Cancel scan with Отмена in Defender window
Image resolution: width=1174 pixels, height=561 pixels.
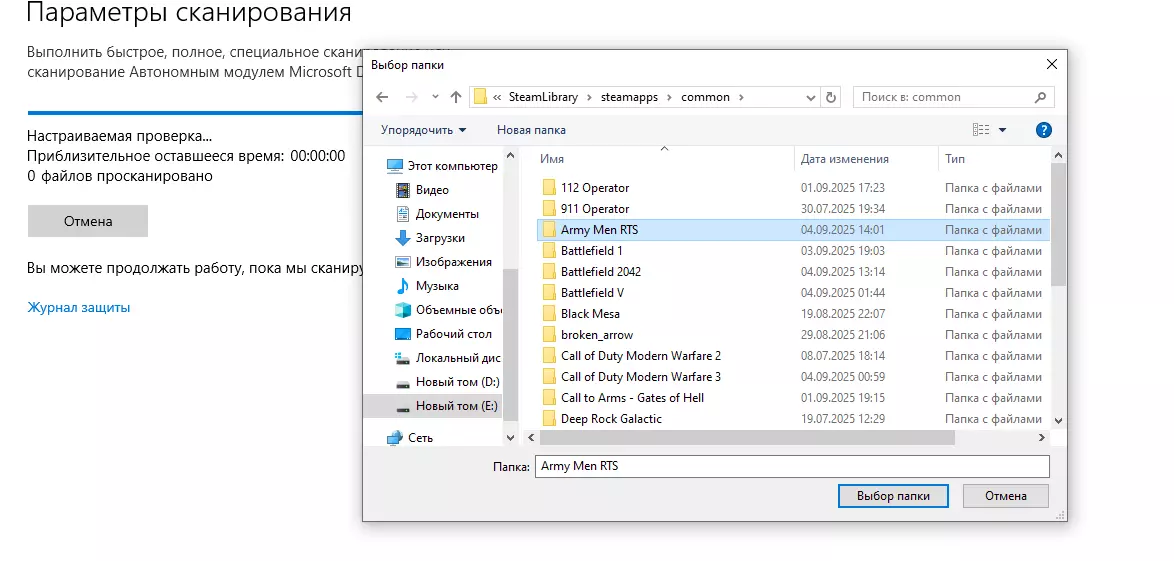pyautogui.click(x=88, y=221)
